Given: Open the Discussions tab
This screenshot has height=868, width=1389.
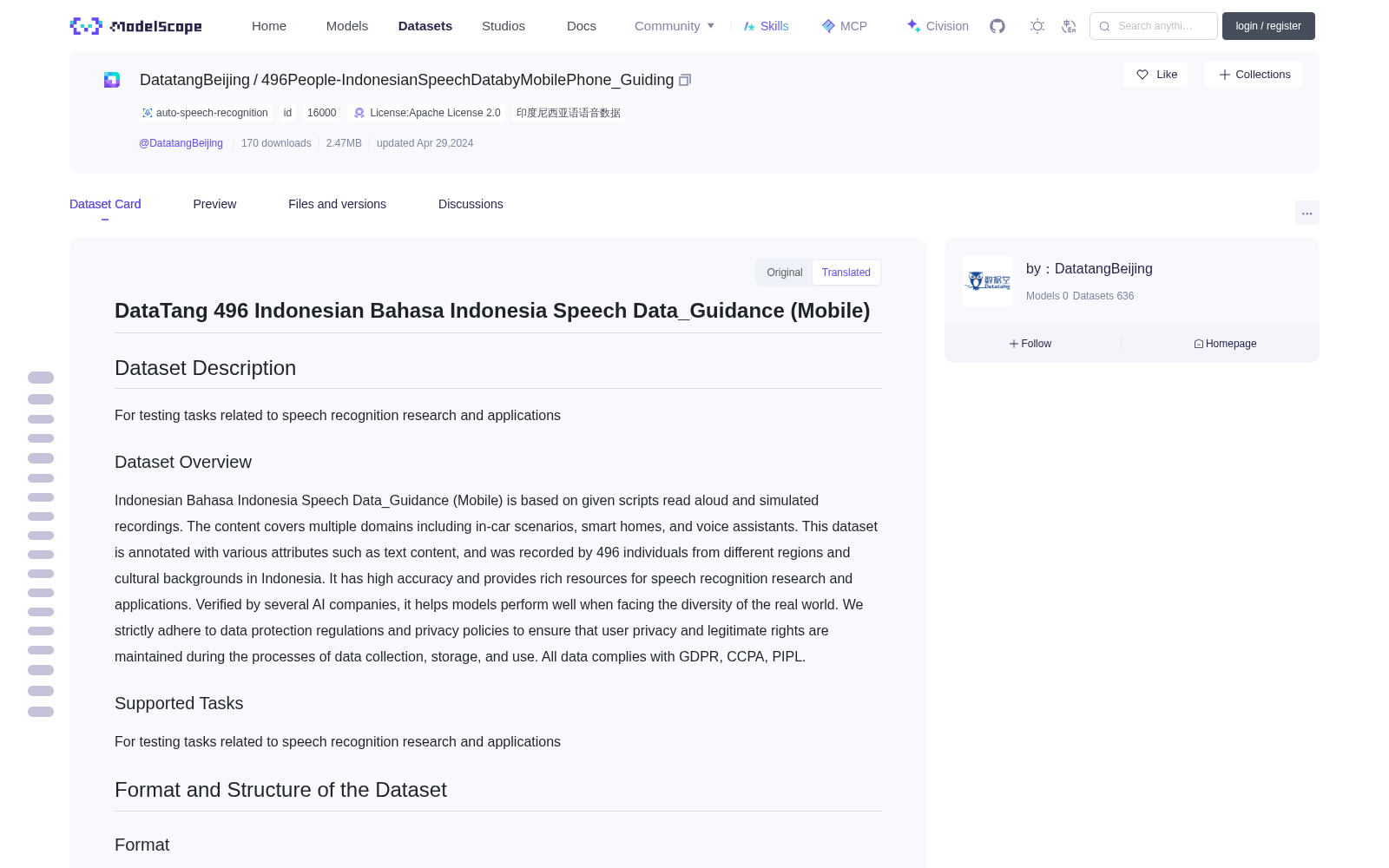Looking at the screenshot, I should [x=471, y=204].
